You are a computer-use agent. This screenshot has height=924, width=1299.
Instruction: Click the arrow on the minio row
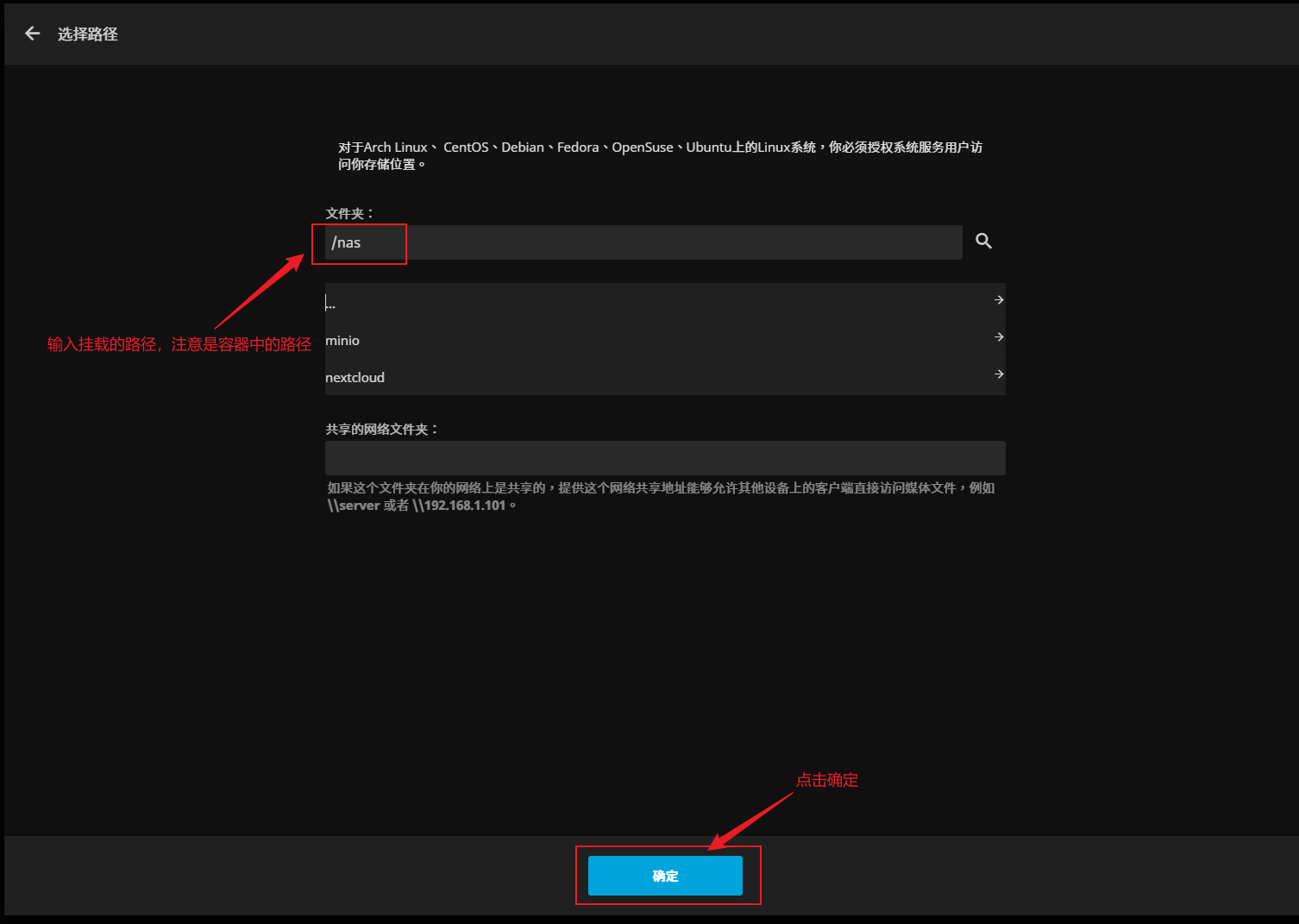tap(998, 337)
